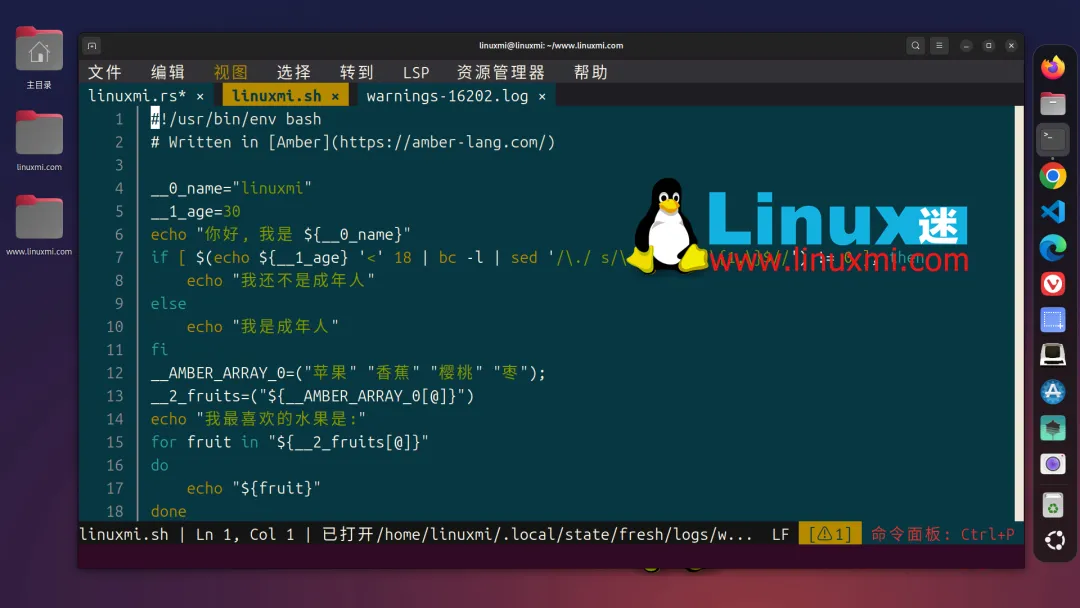The height and width of the screenshot is (608, 1080).
Task: Click the Amber URL comment on line 2
Action: click(x=353, y=143)
